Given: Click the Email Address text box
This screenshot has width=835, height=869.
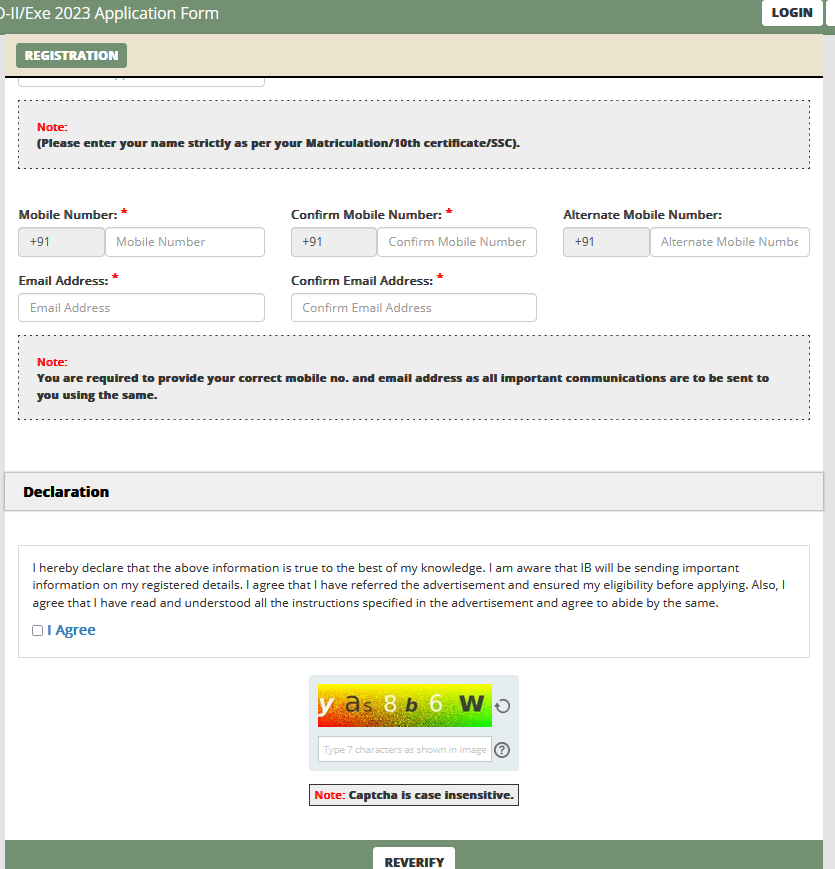Looking at the screenshot, I should [x=141, y=308].
